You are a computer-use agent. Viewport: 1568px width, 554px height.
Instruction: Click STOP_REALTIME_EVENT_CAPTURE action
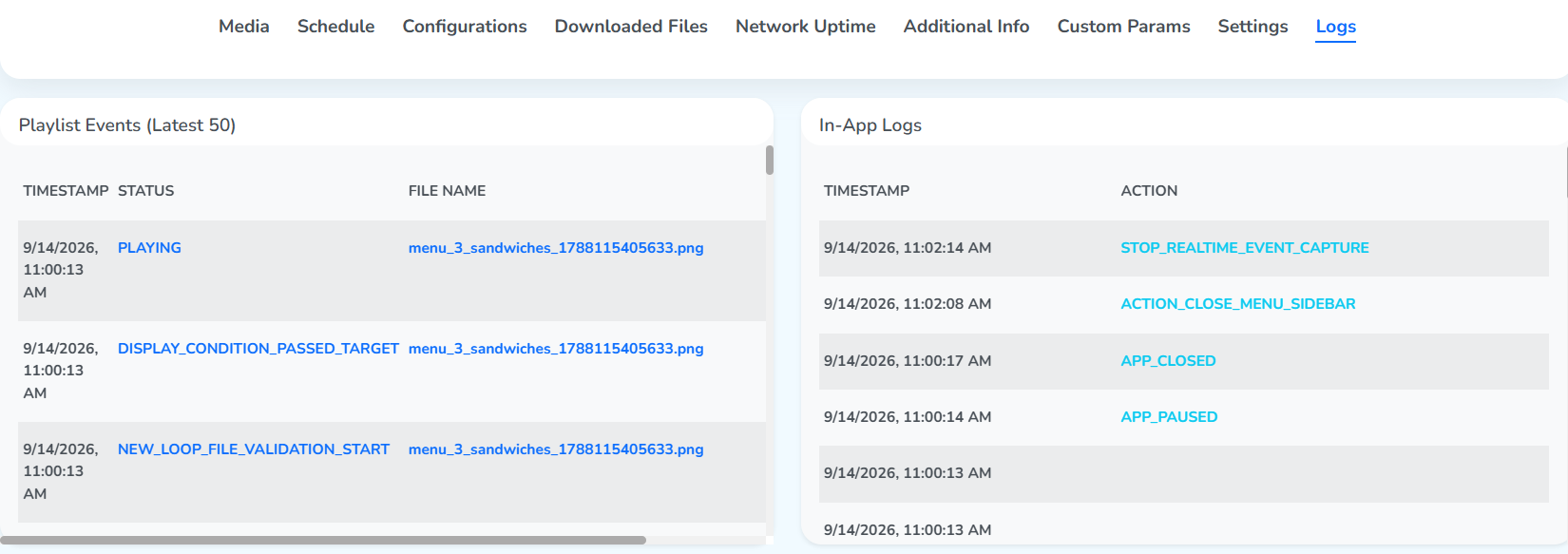tap(1245, 248)
